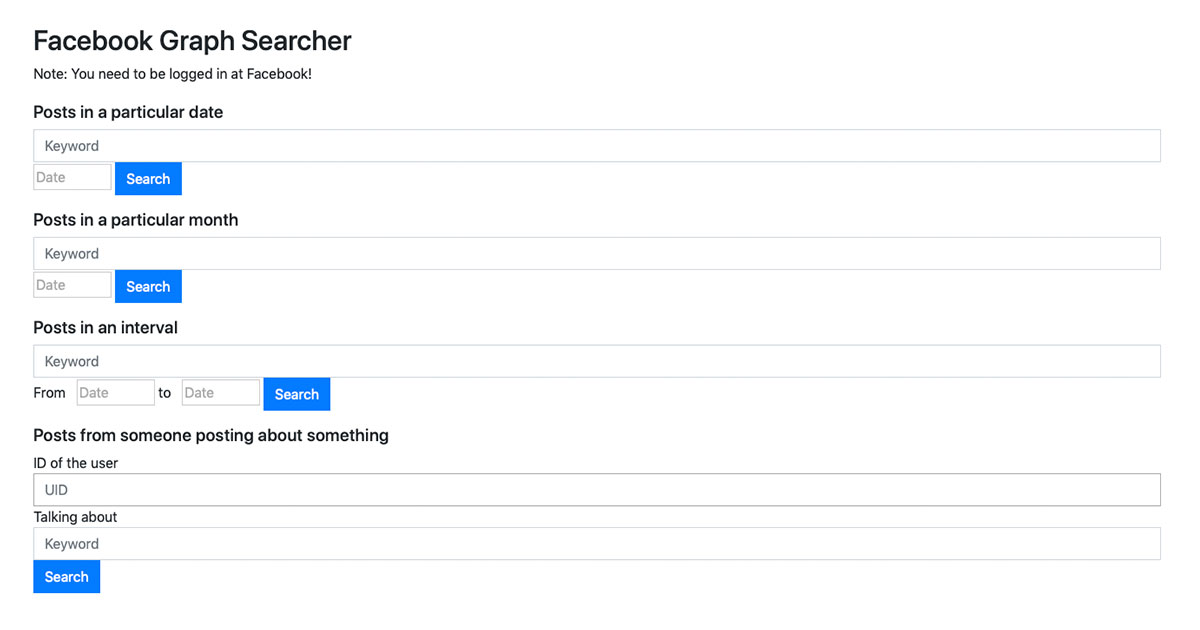Click the 'Talking about' label

pos(75,517)
